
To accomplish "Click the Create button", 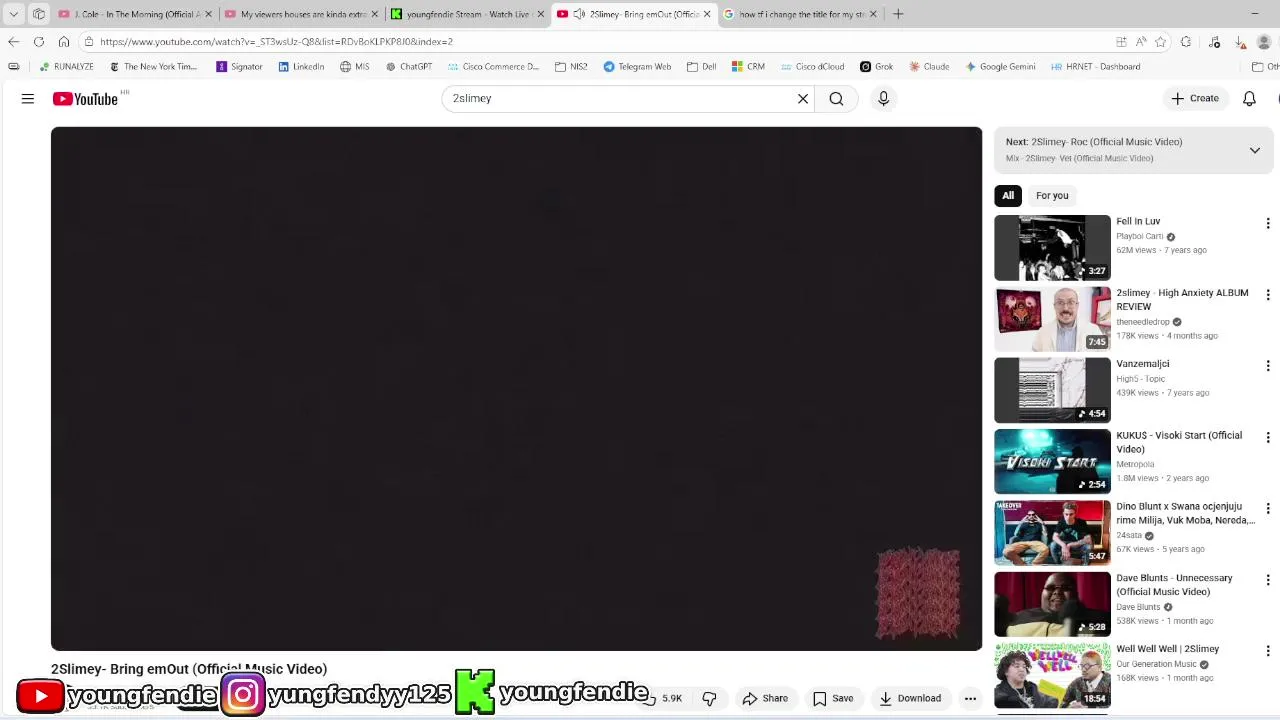I will click(1195, 98).
